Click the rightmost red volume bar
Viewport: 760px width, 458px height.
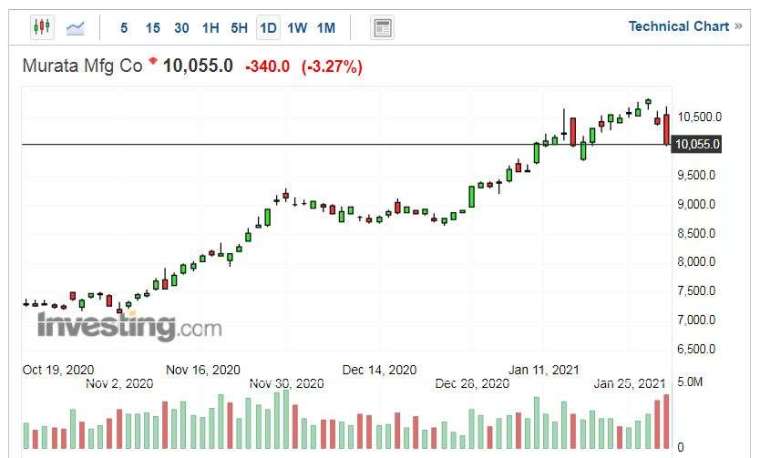coord(666,421)
